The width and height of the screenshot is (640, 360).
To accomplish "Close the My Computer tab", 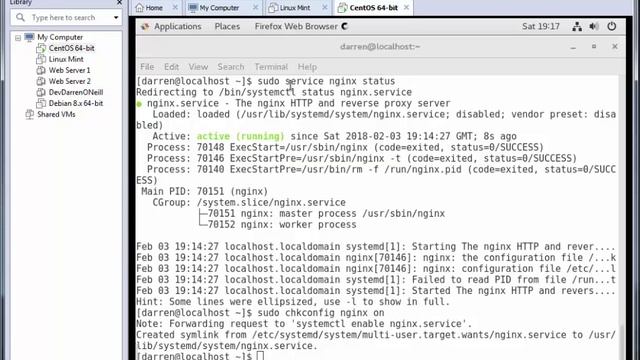I will pyautogui.click(x=256, y=7).
